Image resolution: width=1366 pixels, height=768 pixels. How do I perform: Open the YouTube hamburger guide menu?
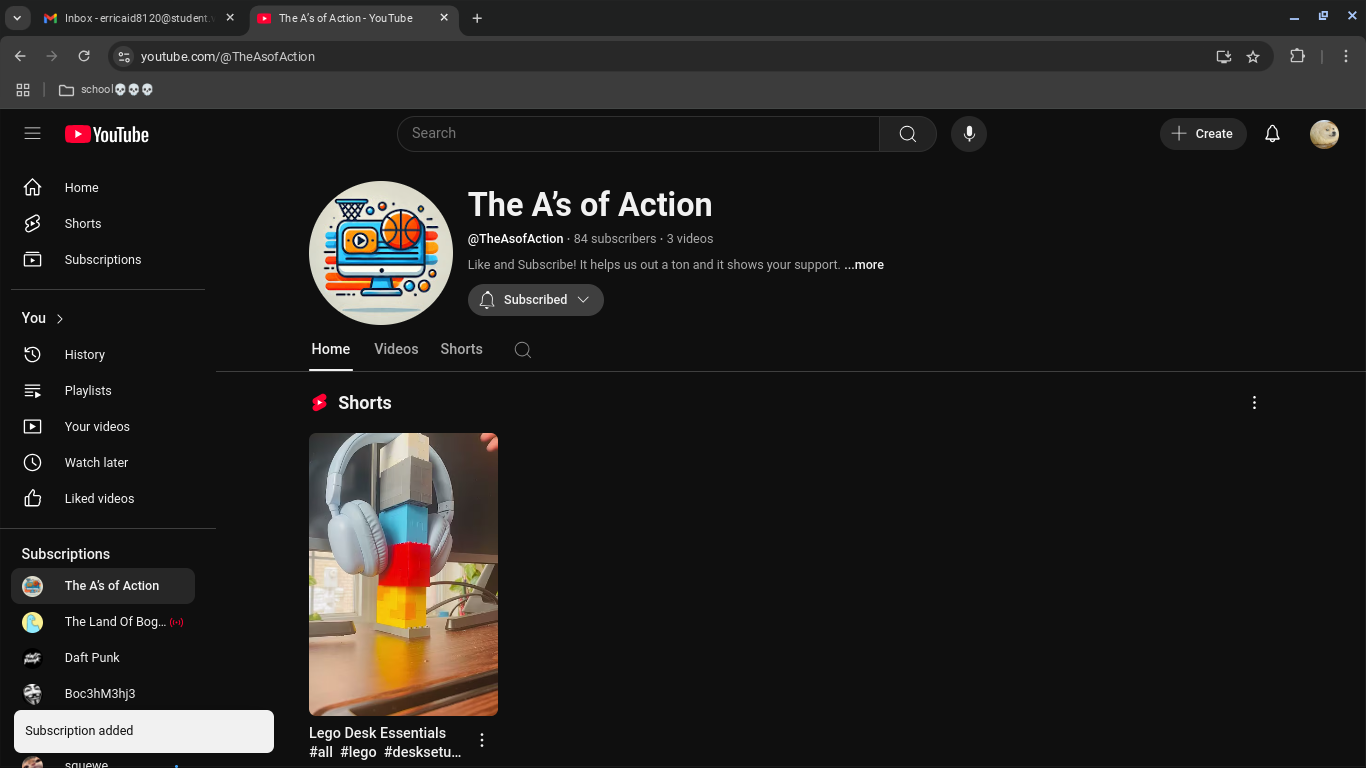(32, 133)
